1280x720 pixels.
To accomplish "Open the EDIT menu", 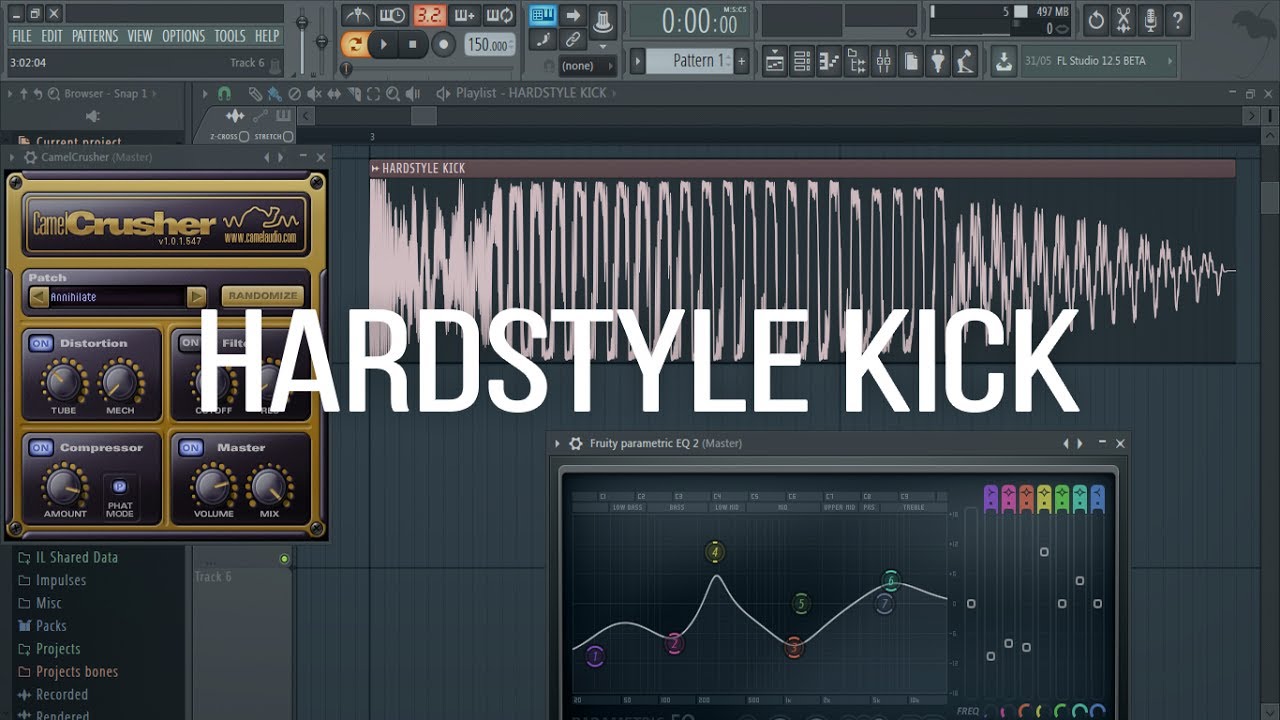I will 52,36.
